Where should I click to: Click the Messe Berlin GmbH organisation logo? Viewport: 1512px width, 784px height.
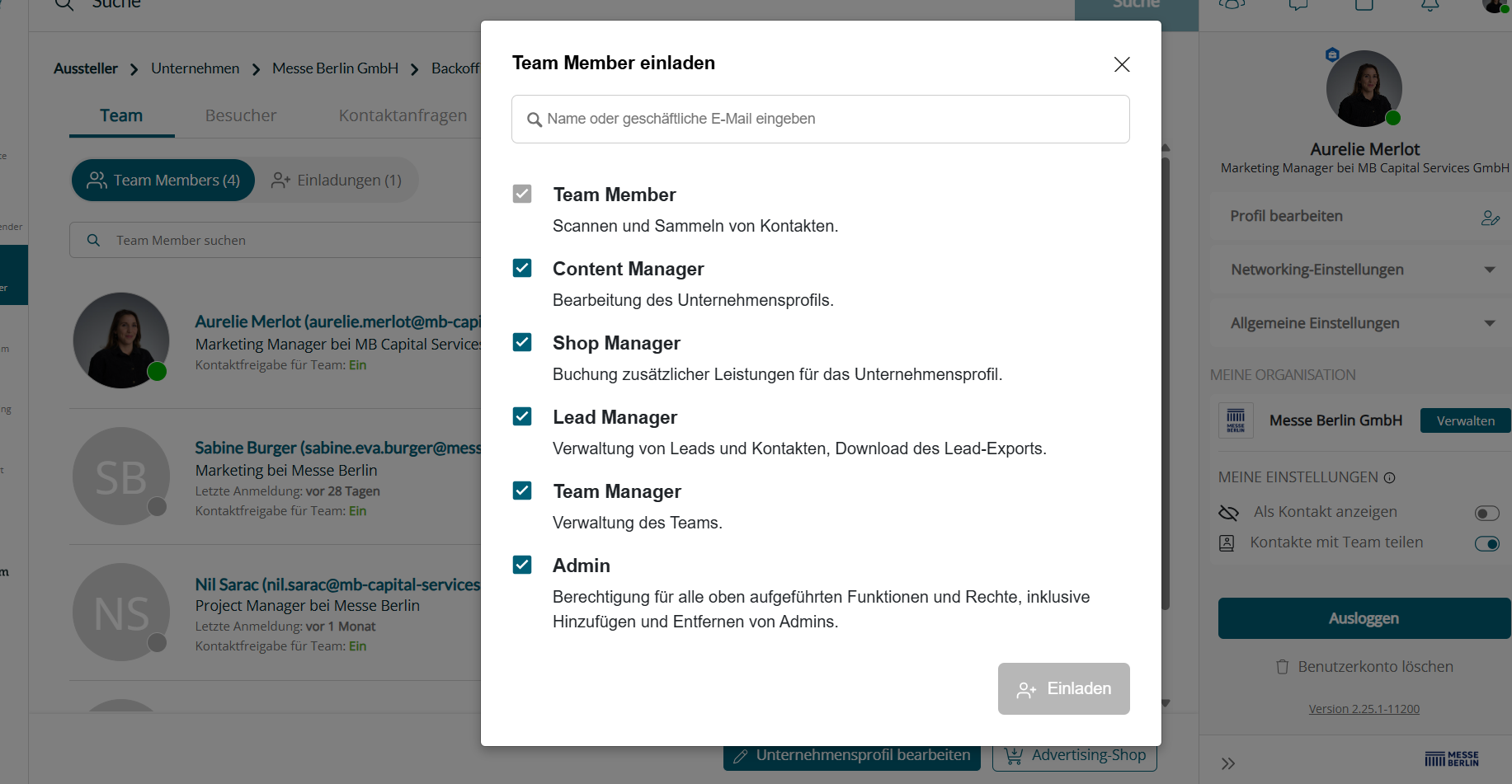(x=1236, y=420)
